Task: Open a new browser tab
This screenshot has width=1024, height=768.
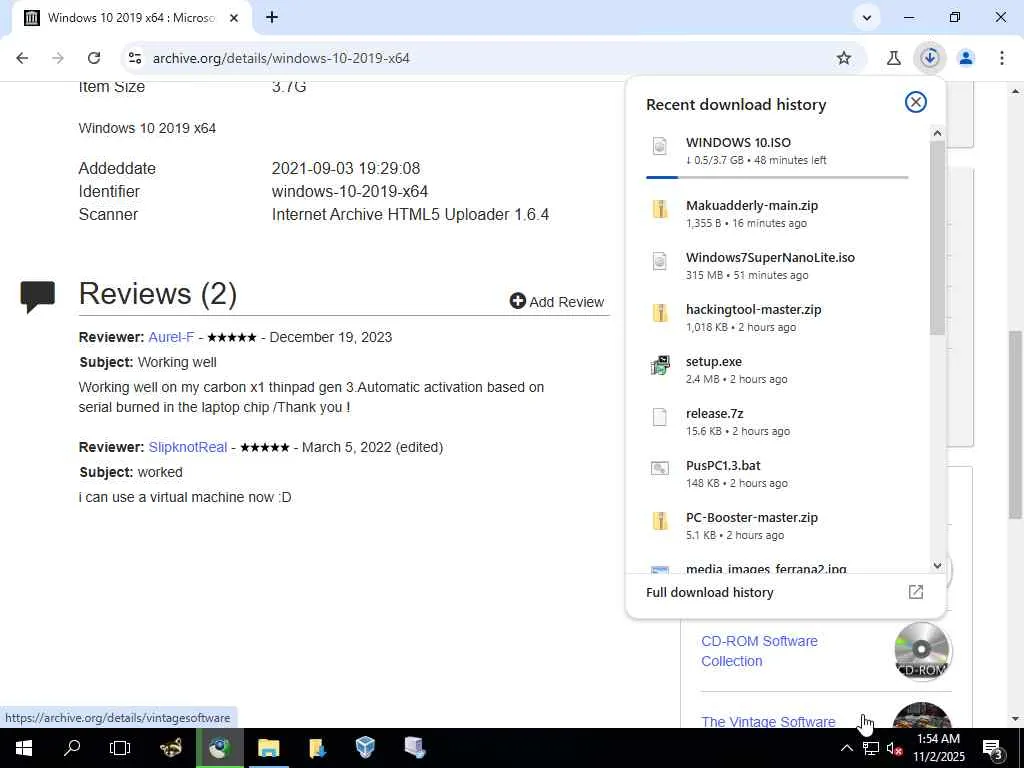Action: tap(272, 18)
